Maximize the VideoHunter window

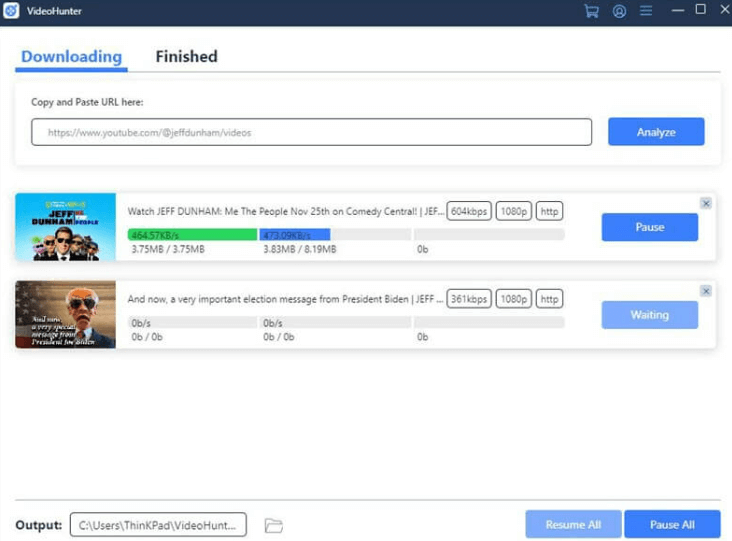tap(701, 9)
